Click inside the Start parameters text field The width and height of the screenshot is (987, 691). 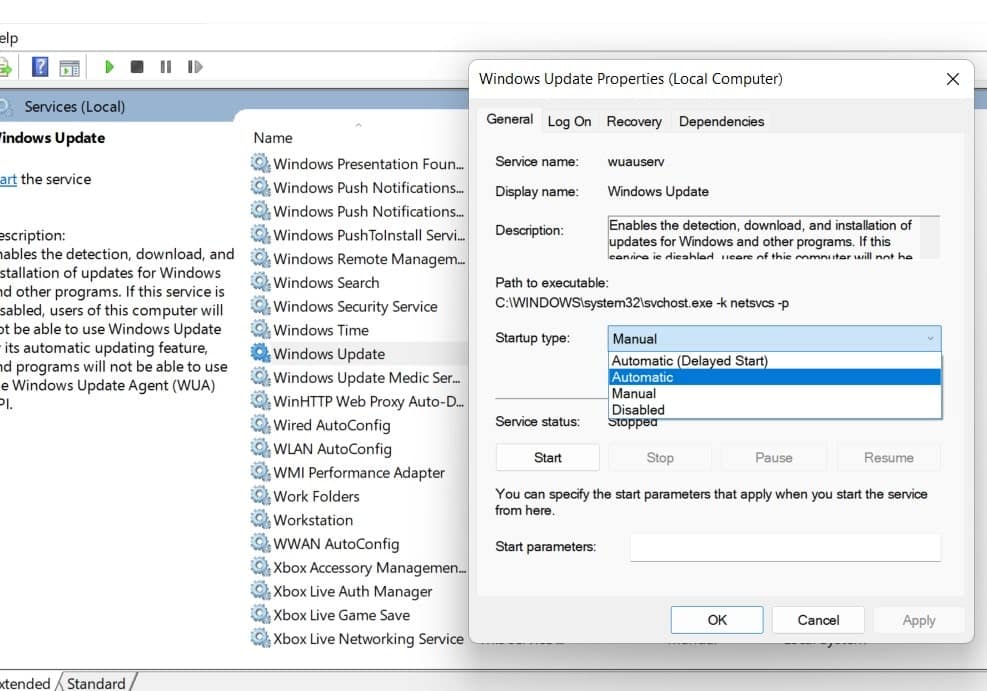point(785,547)
